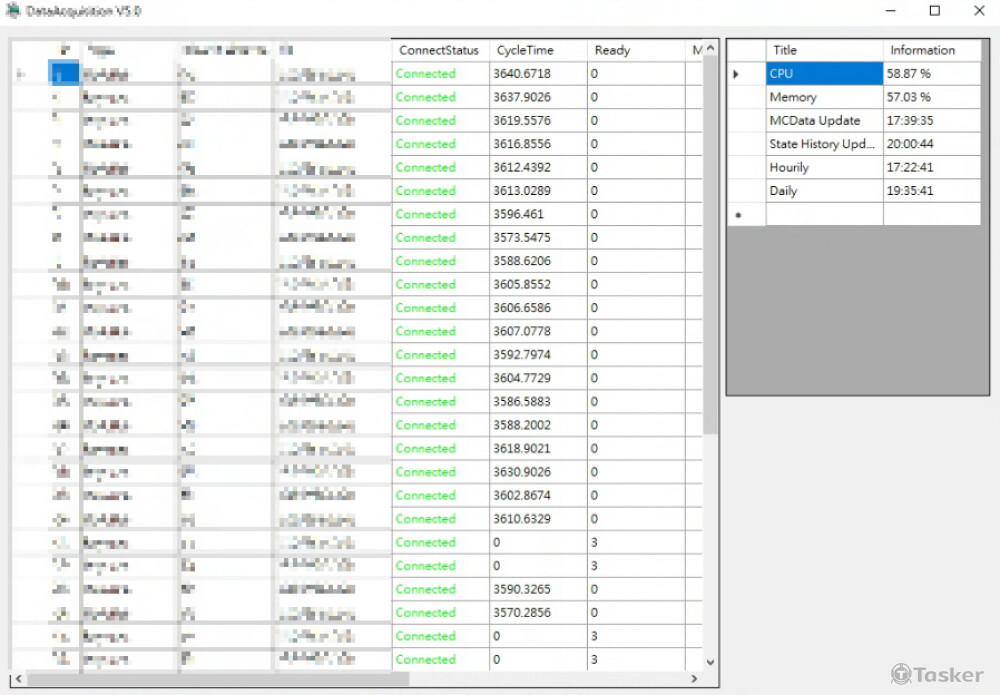Sort by the ConnectStatus column header
The height and width of the screenshot is (695, 1000).
440,50
